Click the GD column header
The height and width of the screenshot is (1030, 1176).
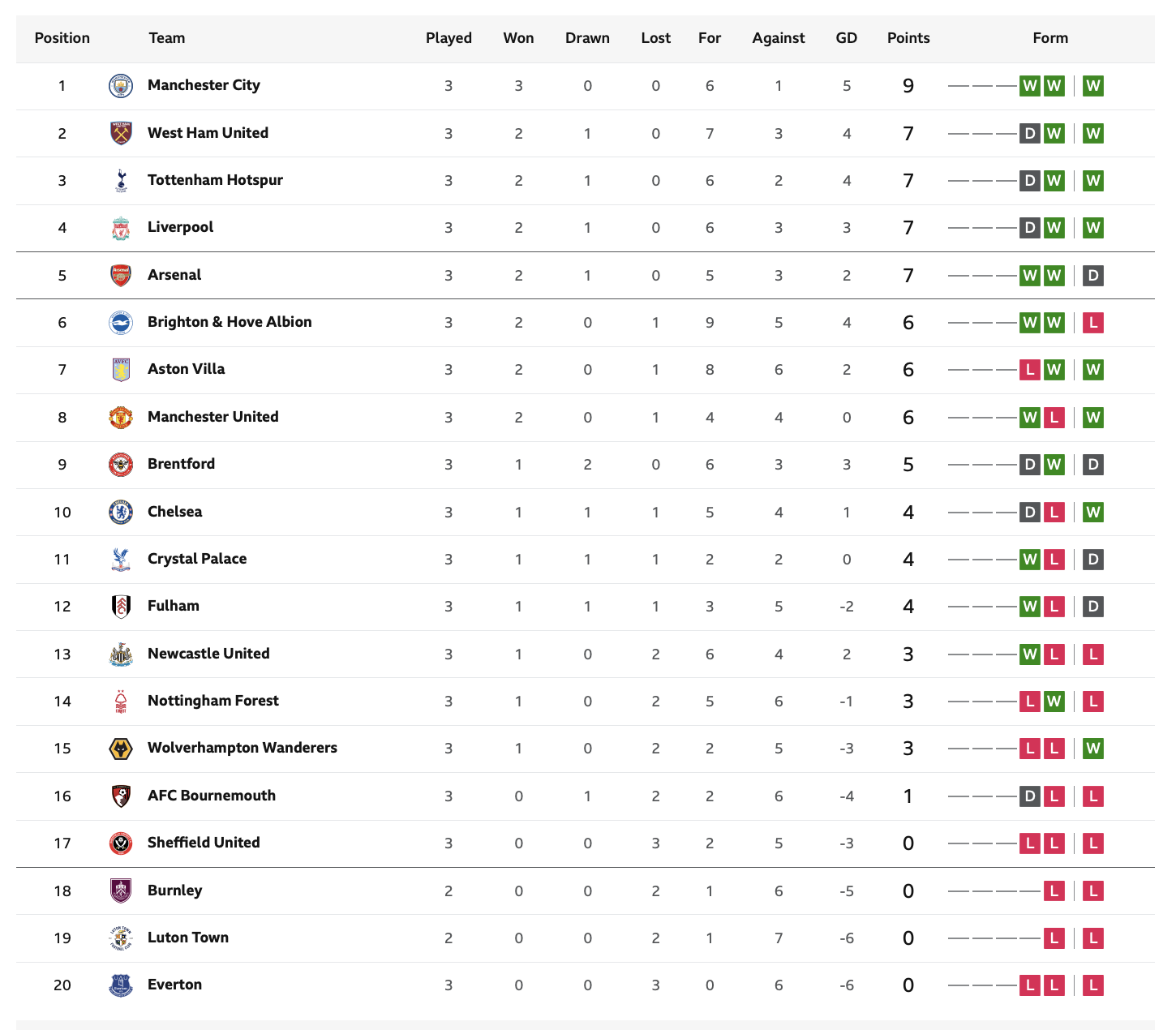pos(847,38)
